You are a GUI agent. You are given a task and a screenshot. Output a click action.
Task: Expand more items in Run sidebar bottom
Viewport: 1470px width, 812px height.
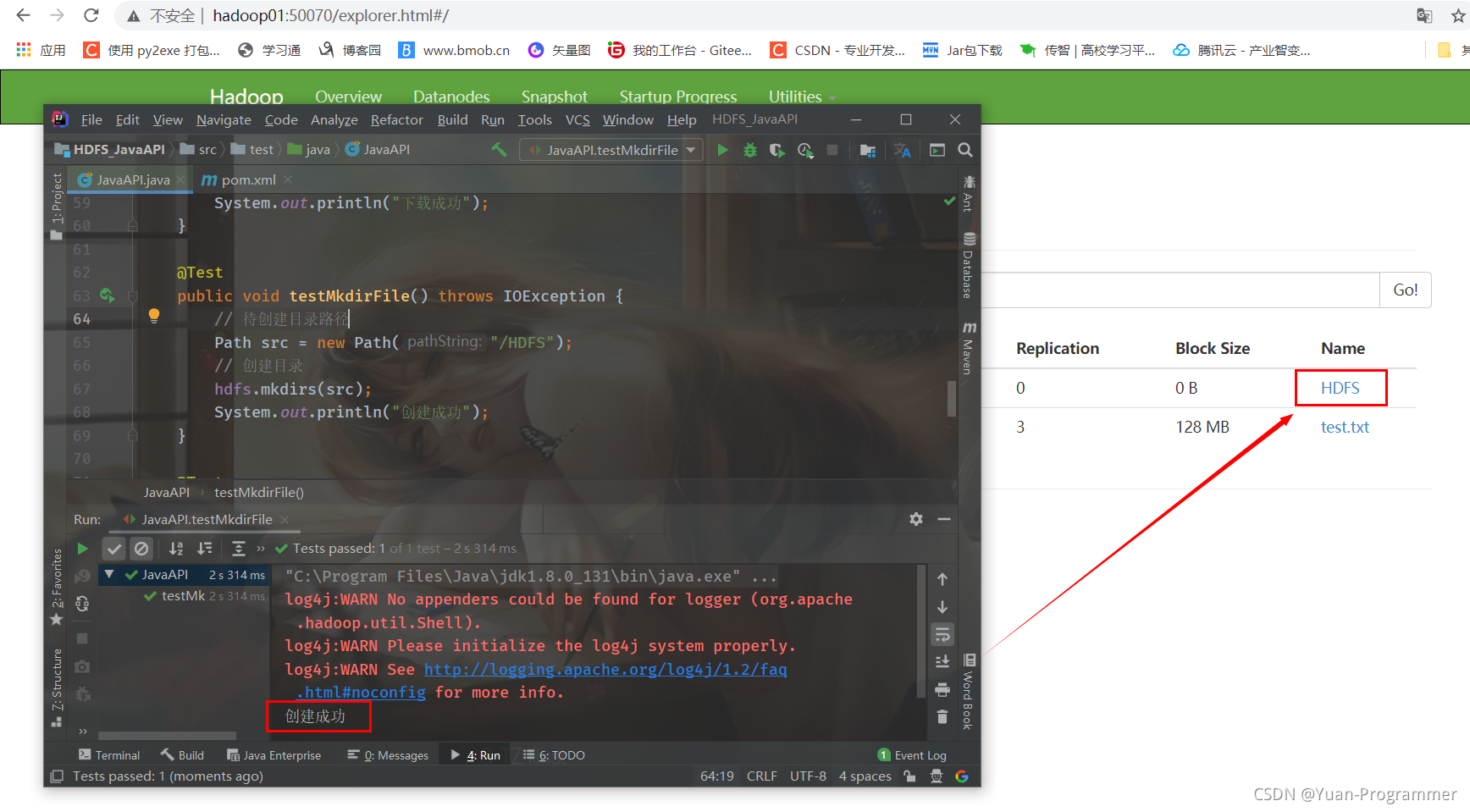pyautogui.click(x=83, y=731)
